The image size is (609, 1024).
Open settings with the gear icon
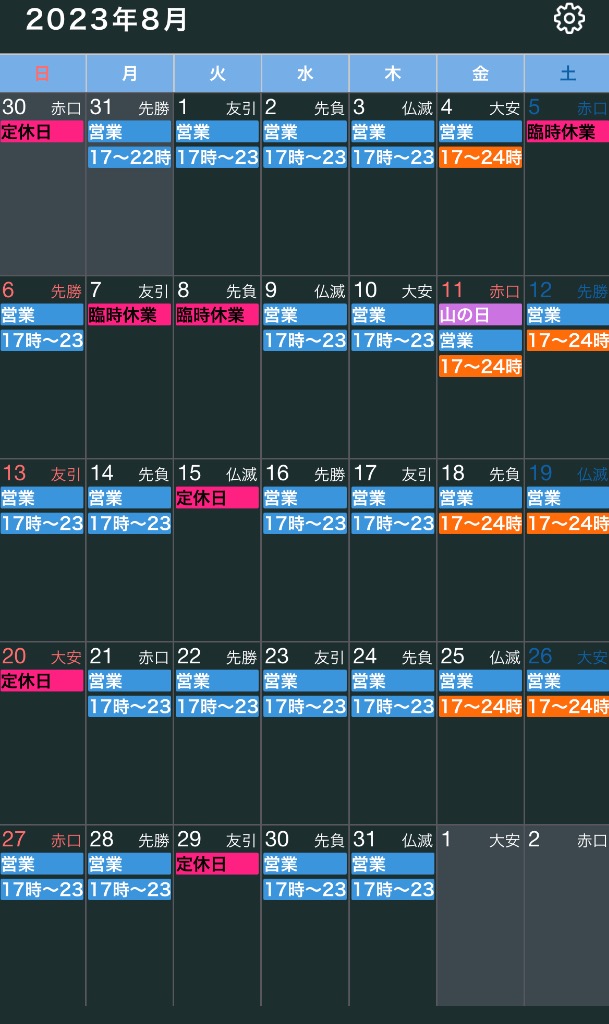[568, 19]
